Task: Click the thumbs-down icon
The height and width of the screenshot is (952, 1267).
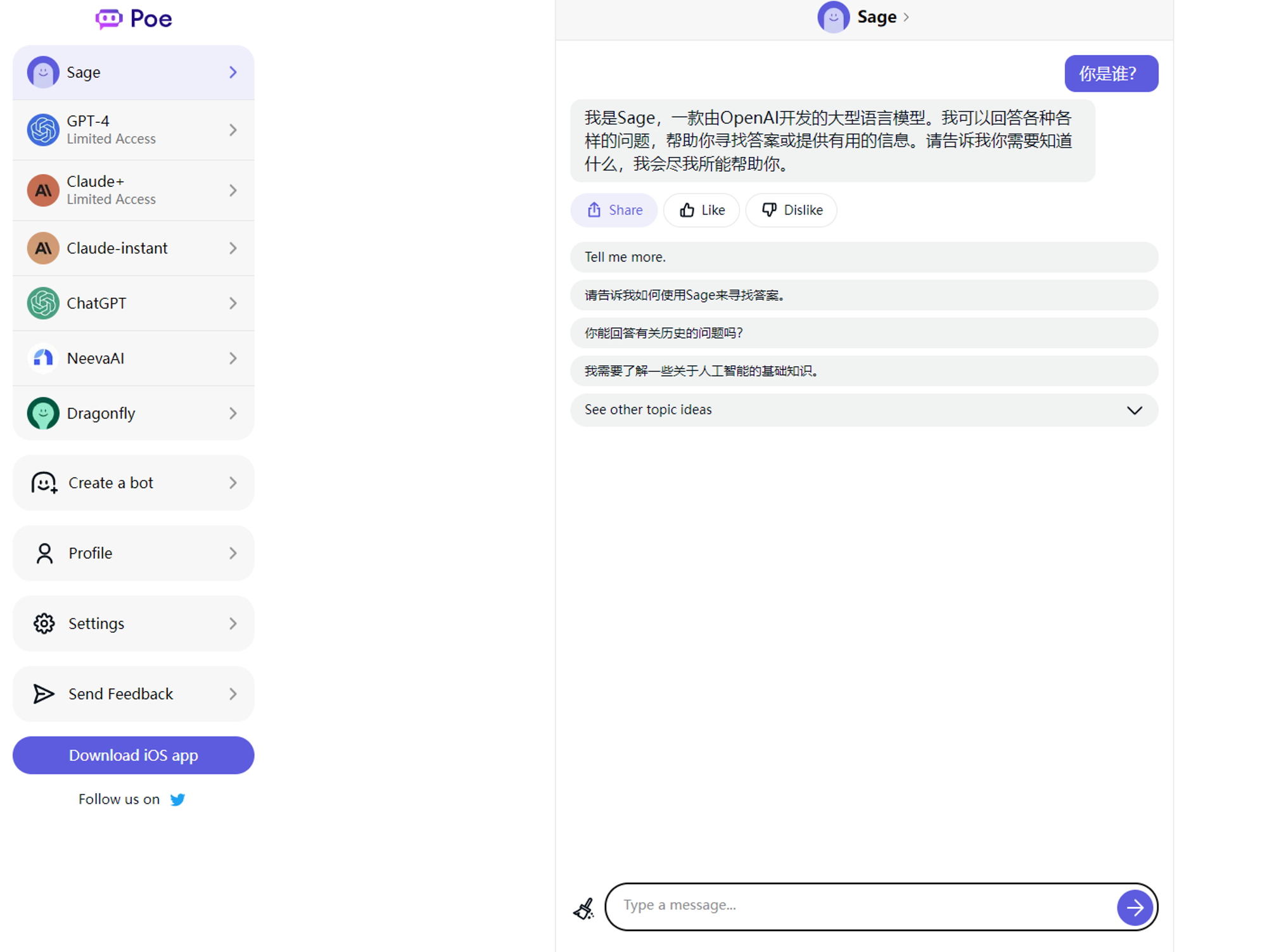Action: tap(769, 210)
